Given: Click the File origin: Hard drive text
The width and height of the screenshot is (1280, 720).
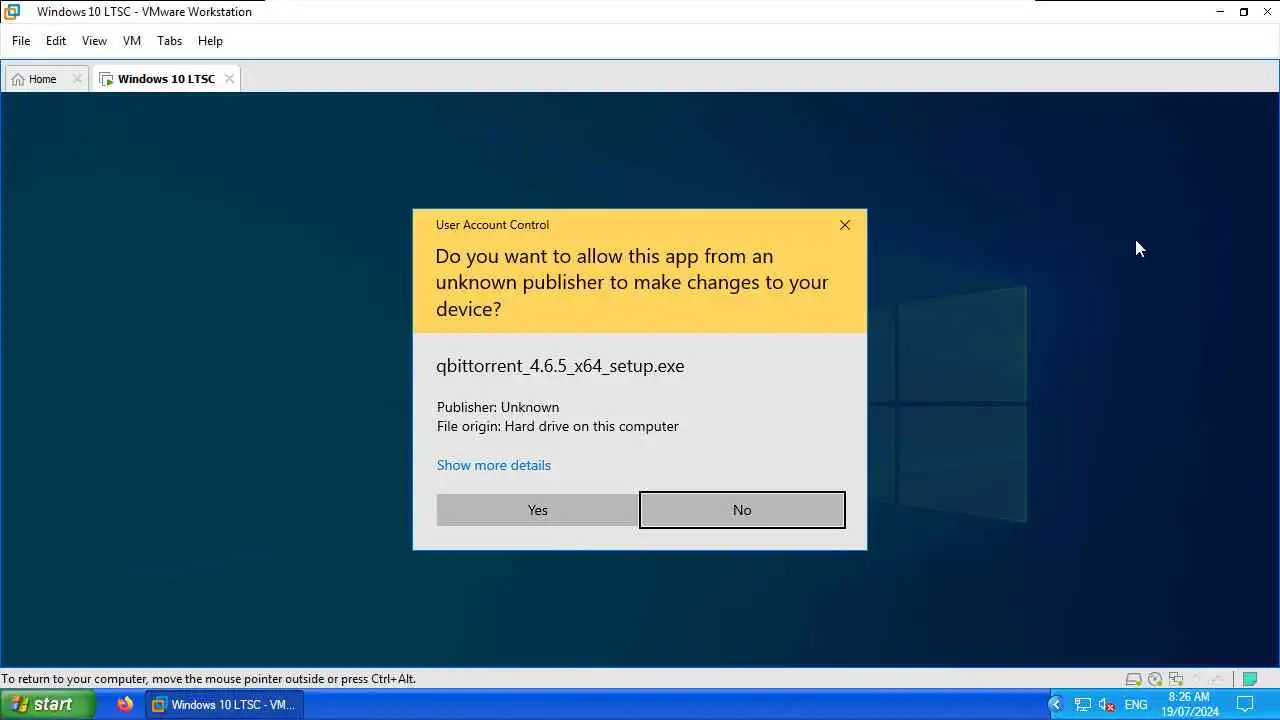Looking at the screenshot, I should 558,426.
